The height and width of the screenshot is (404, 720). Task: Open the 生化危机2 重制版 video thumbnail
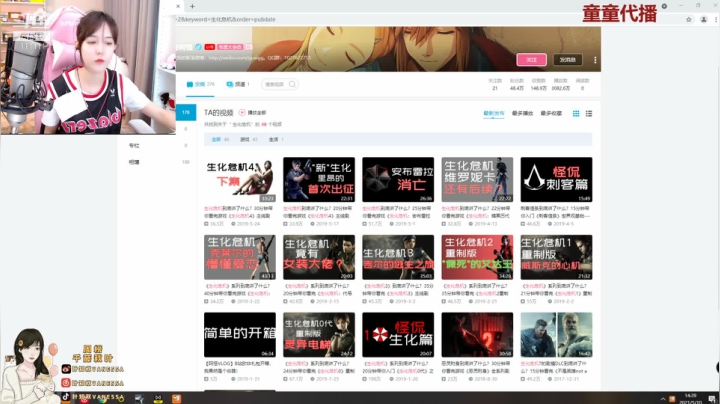tap(477, 257)
